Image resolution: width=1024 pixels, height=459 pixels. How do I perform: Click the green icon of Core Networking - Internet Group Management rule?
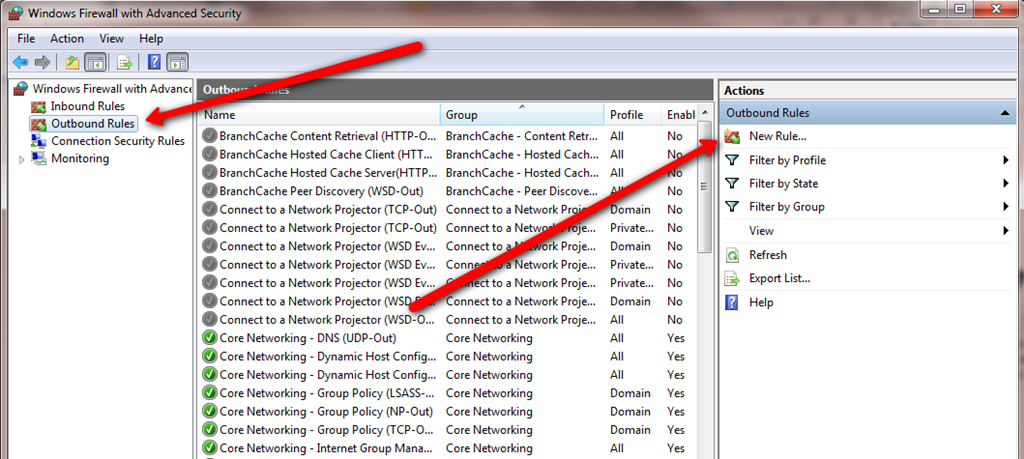point(210,449)
